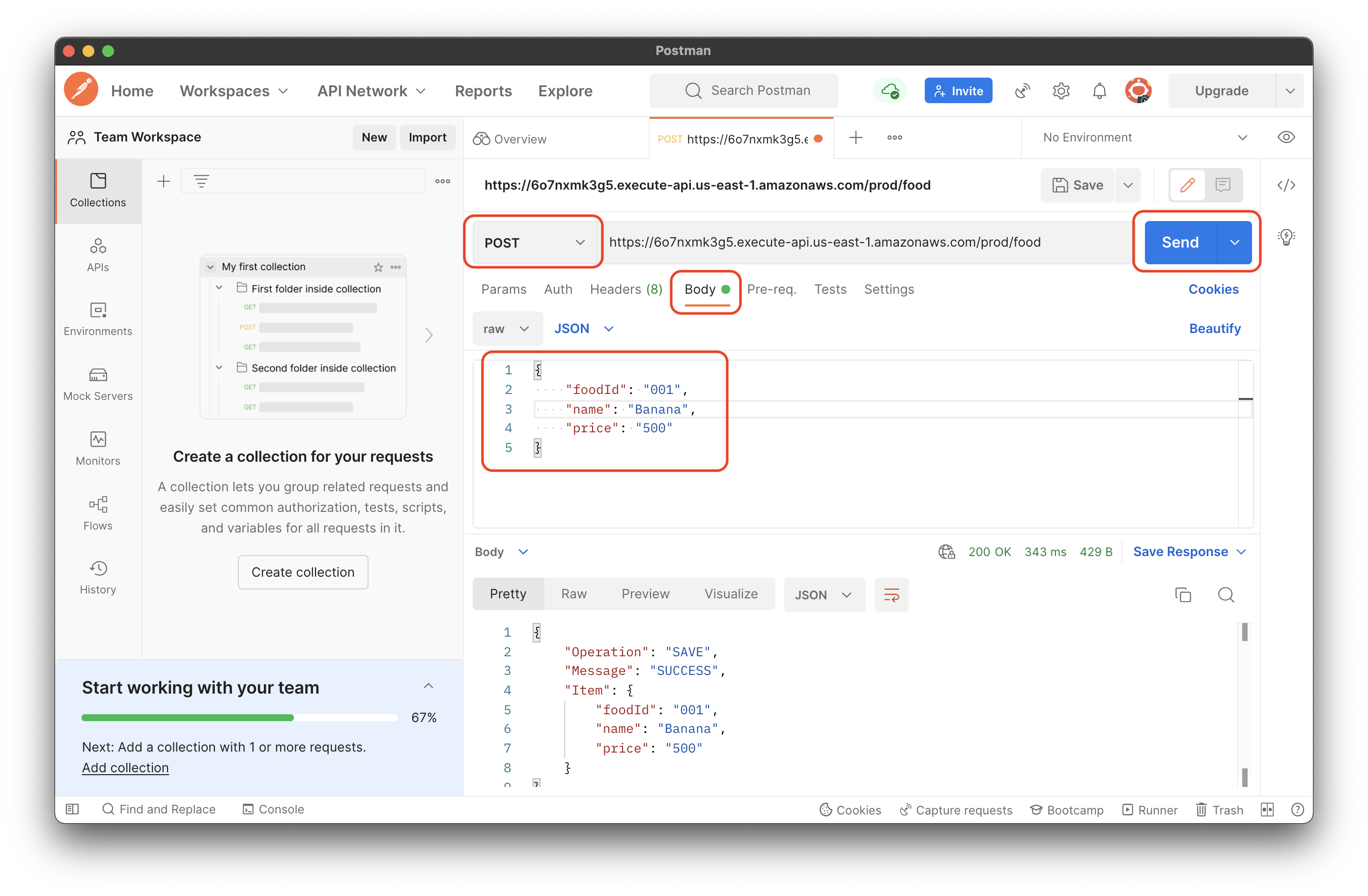The height and width of the screenshot is (896, 1368).
Task: Open tab options three-dot menu
Action: coord(894,138)
